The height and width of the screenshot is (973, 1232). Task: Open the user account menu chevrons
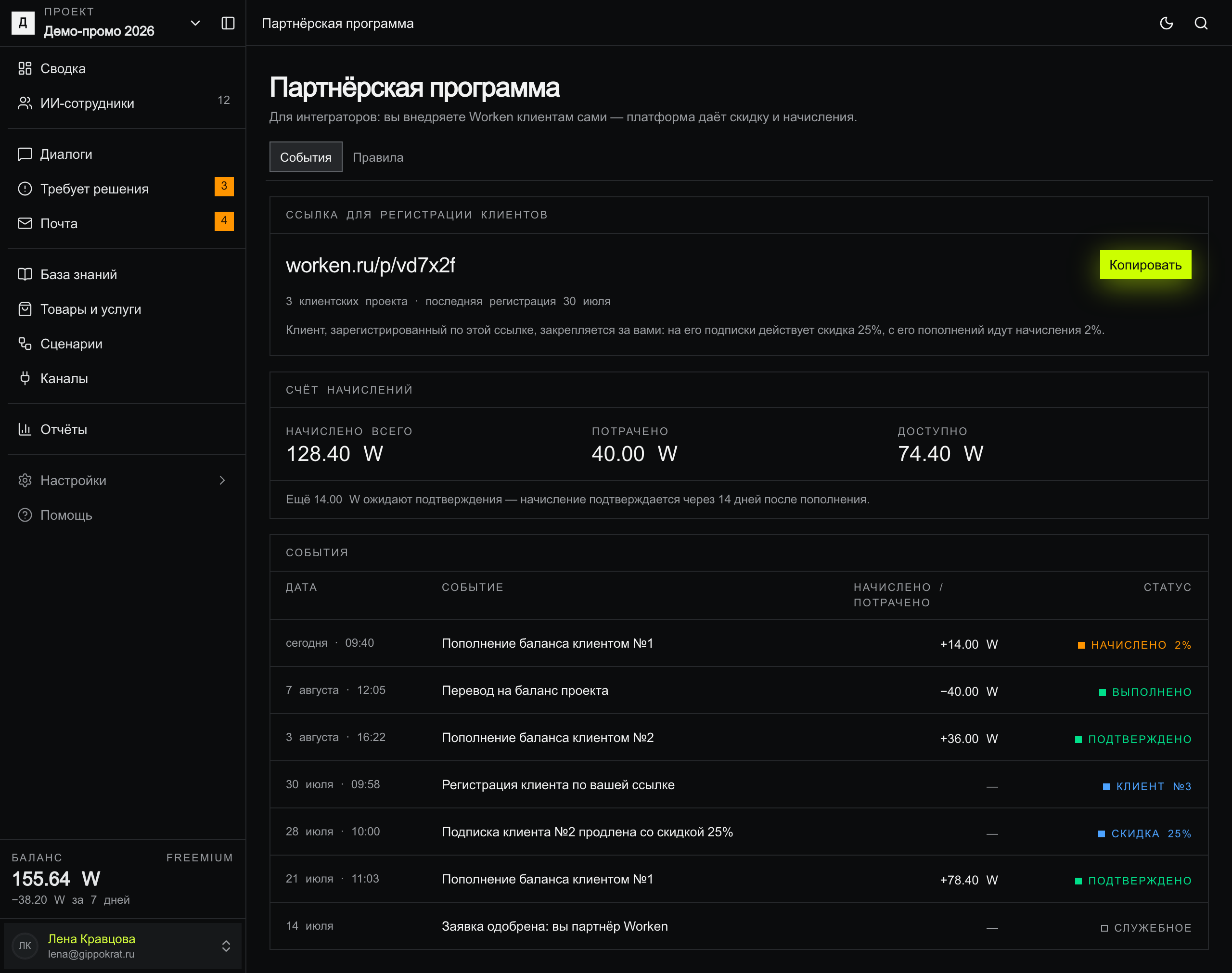[226, 946]
